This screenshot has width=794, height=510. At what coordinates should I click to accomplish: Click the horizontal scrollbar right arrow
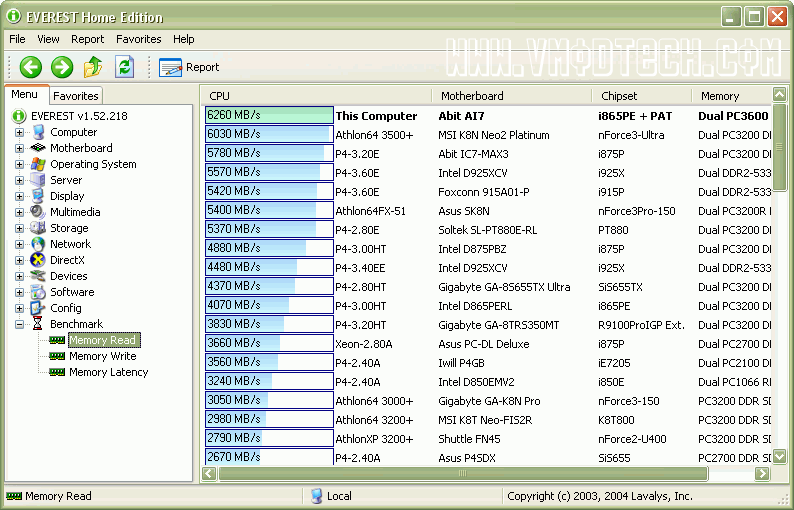(762, 474)
